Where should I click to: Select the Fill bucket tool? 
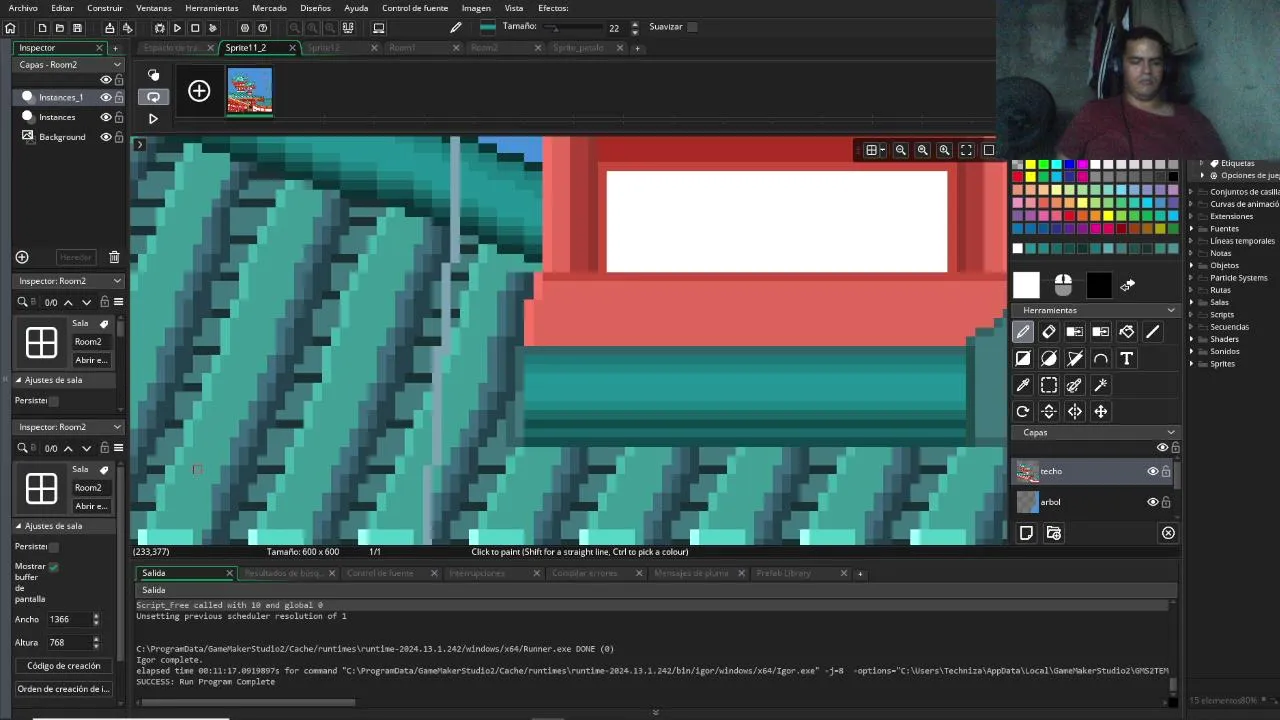1126,332
